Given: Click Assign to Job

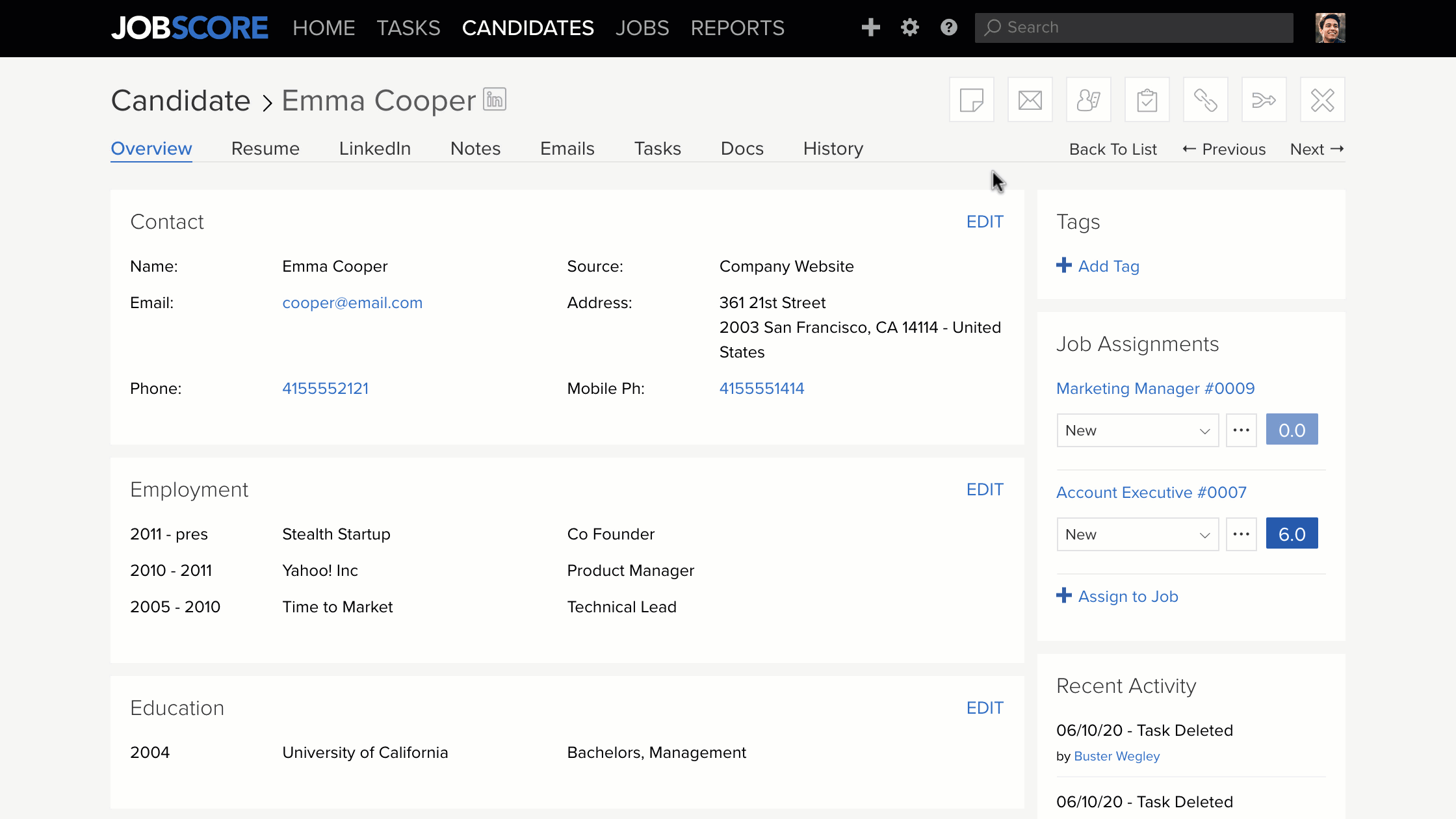Looking at the screenshot, I should click(1117, 596).
